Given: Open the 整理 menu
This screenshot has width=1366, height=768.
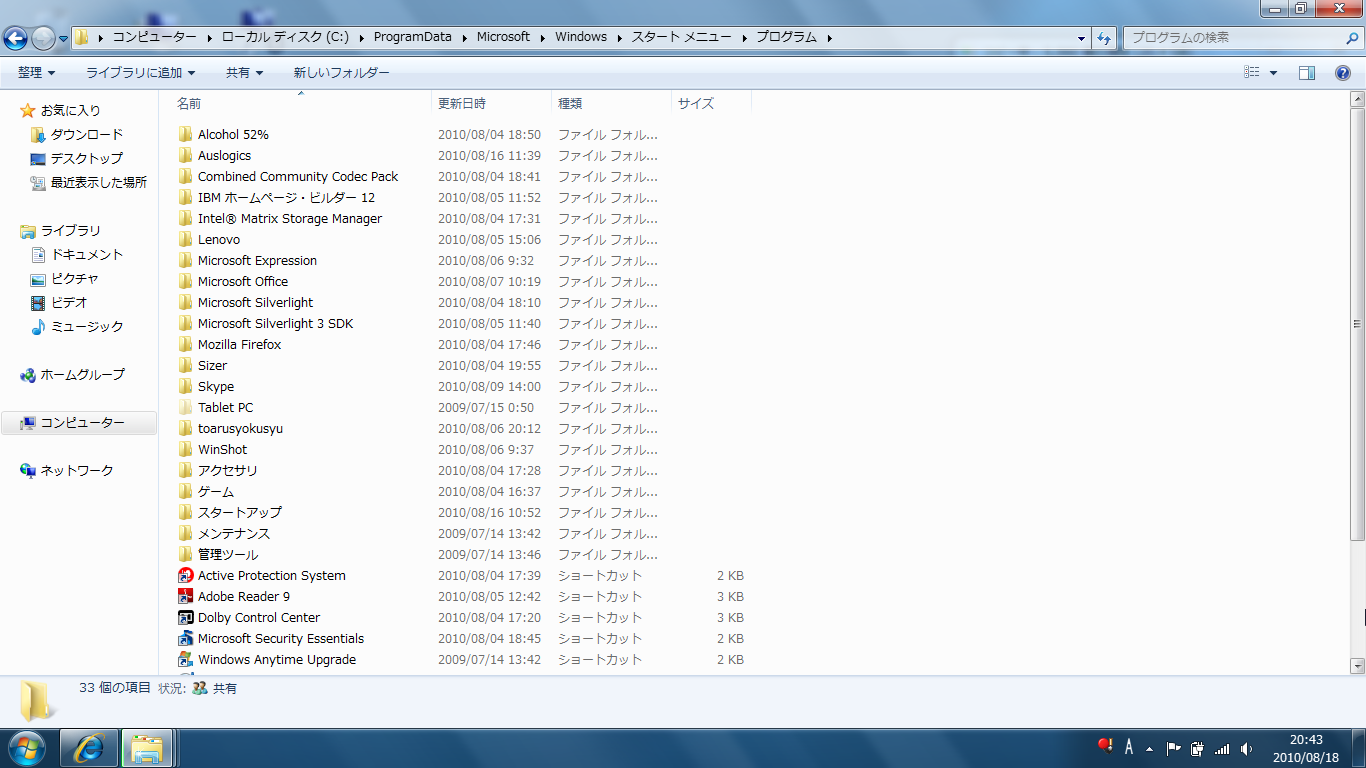Looking at the screenshot, I should (36, 73).
